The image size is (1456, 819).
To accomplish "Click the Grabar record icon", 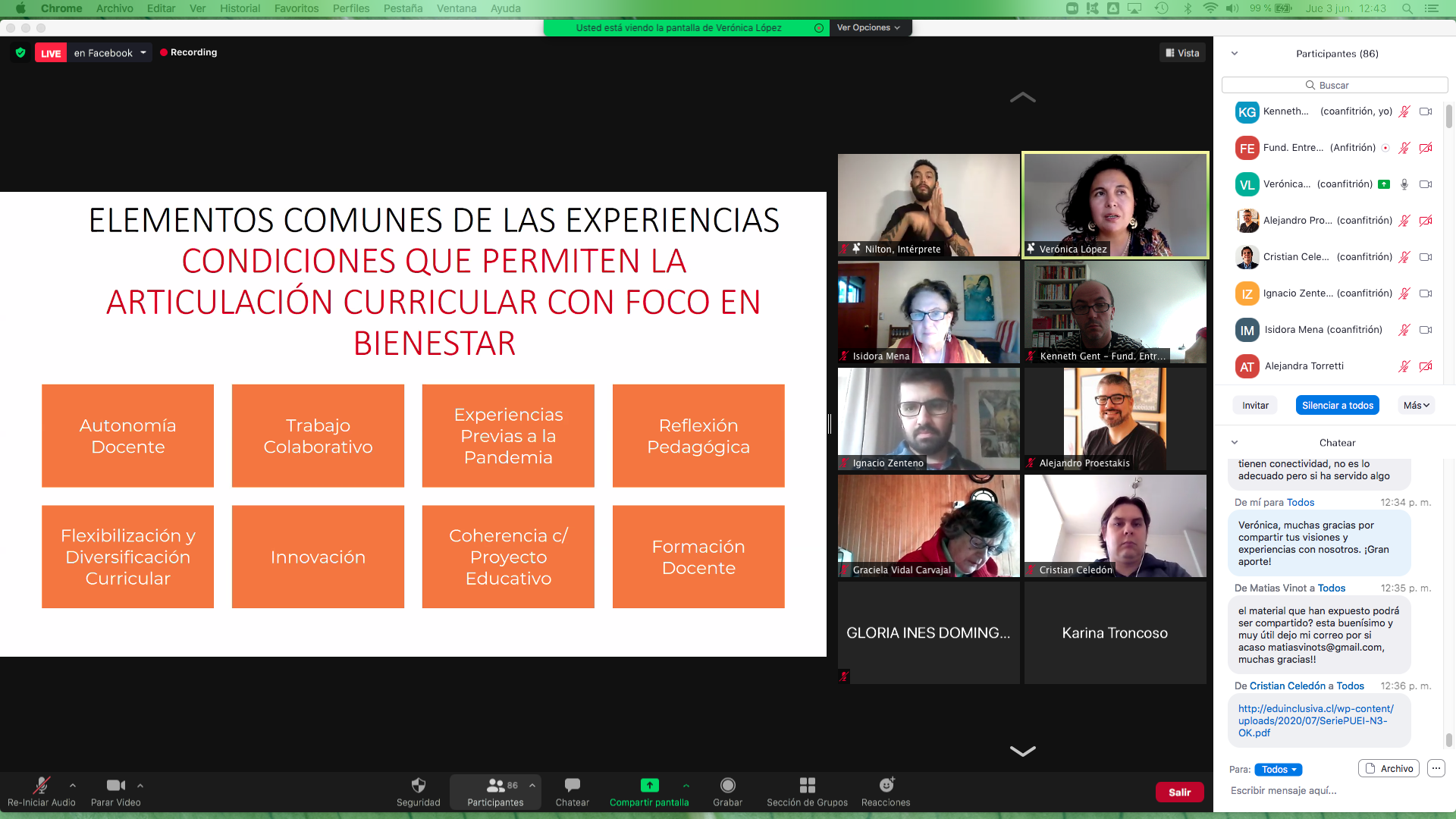I will coord(727,785).
